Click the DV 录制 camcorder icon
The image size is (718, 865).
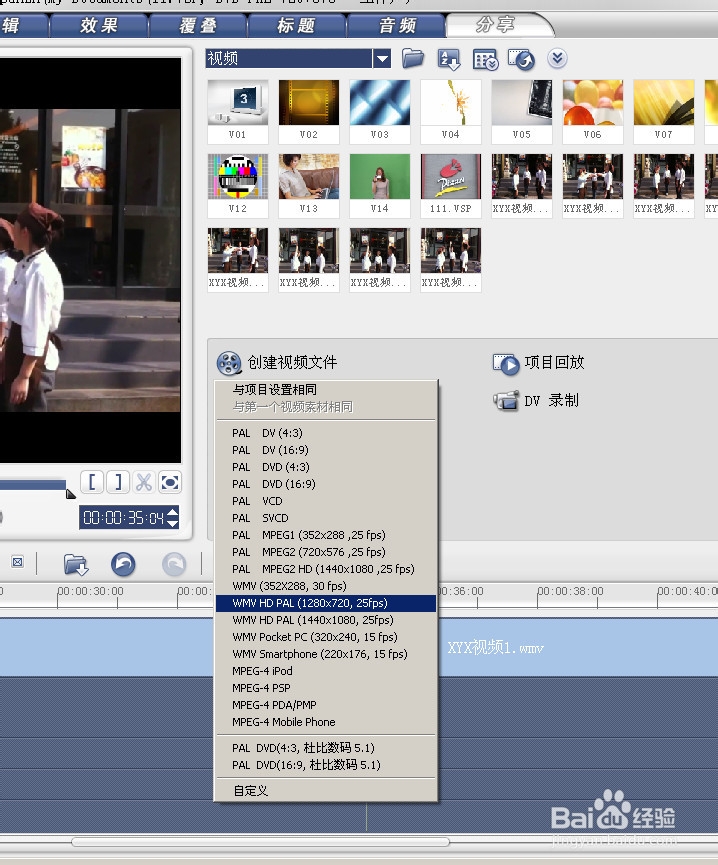coord(506,401)
